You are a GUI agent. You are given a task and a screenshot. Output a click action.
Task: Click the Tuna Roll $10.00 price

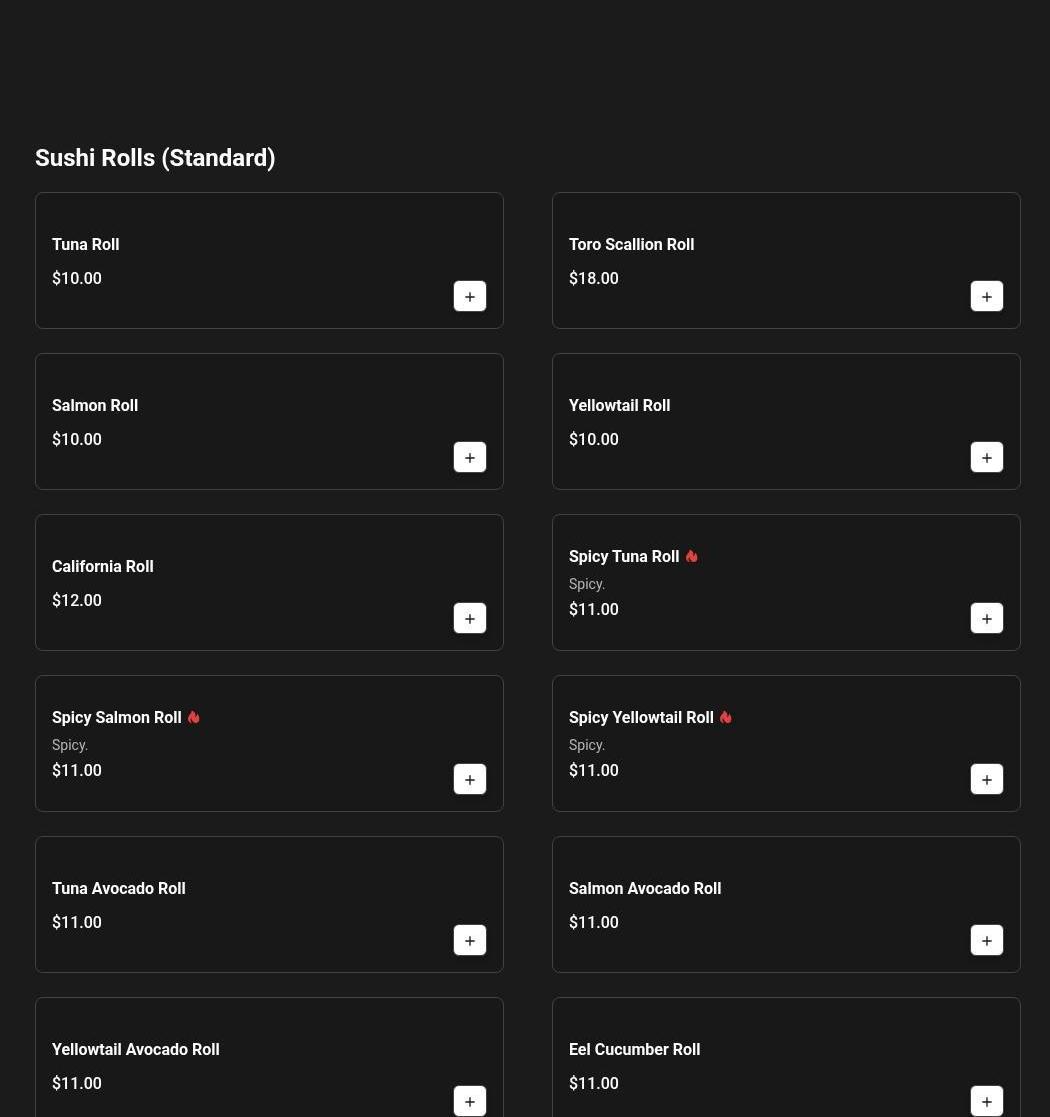[77, 278]
